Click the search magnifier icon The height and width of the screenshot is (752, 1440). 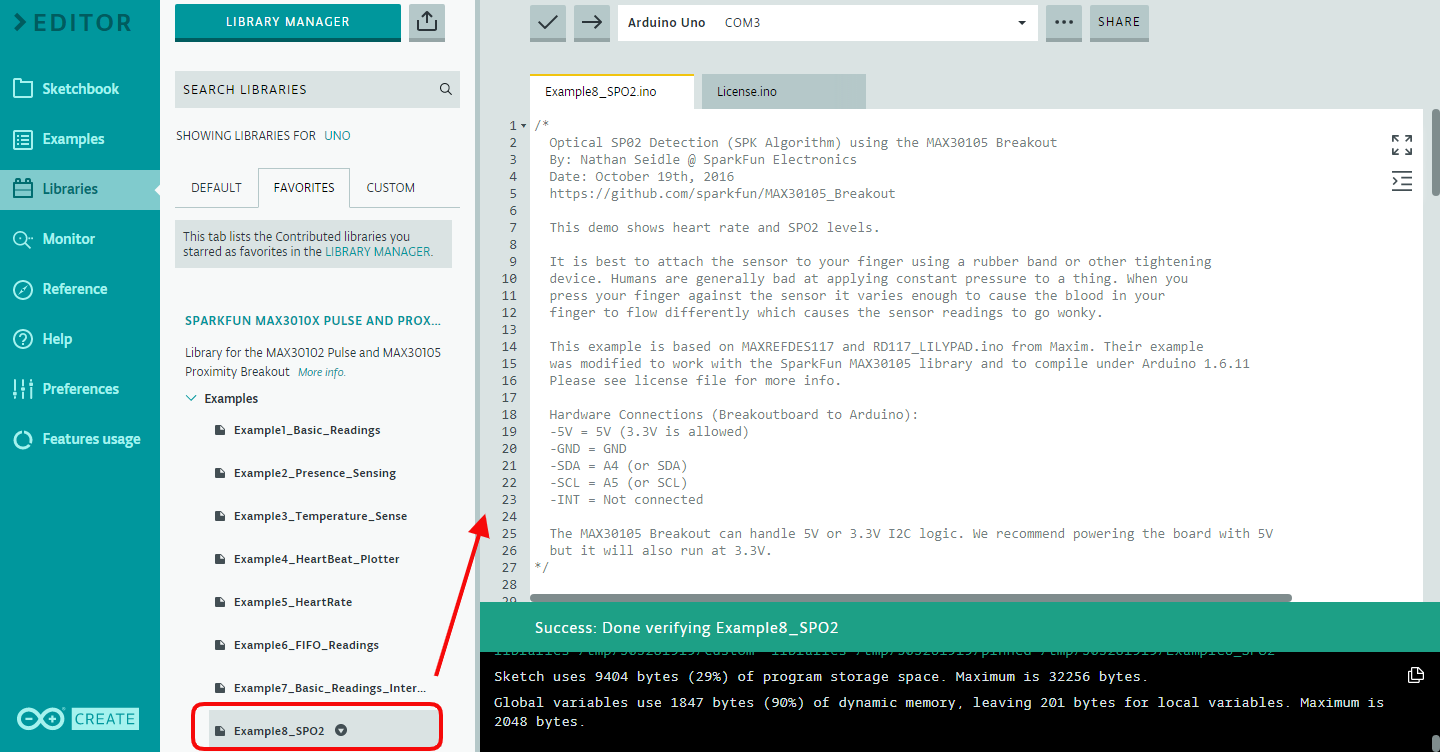coord(446,89)
